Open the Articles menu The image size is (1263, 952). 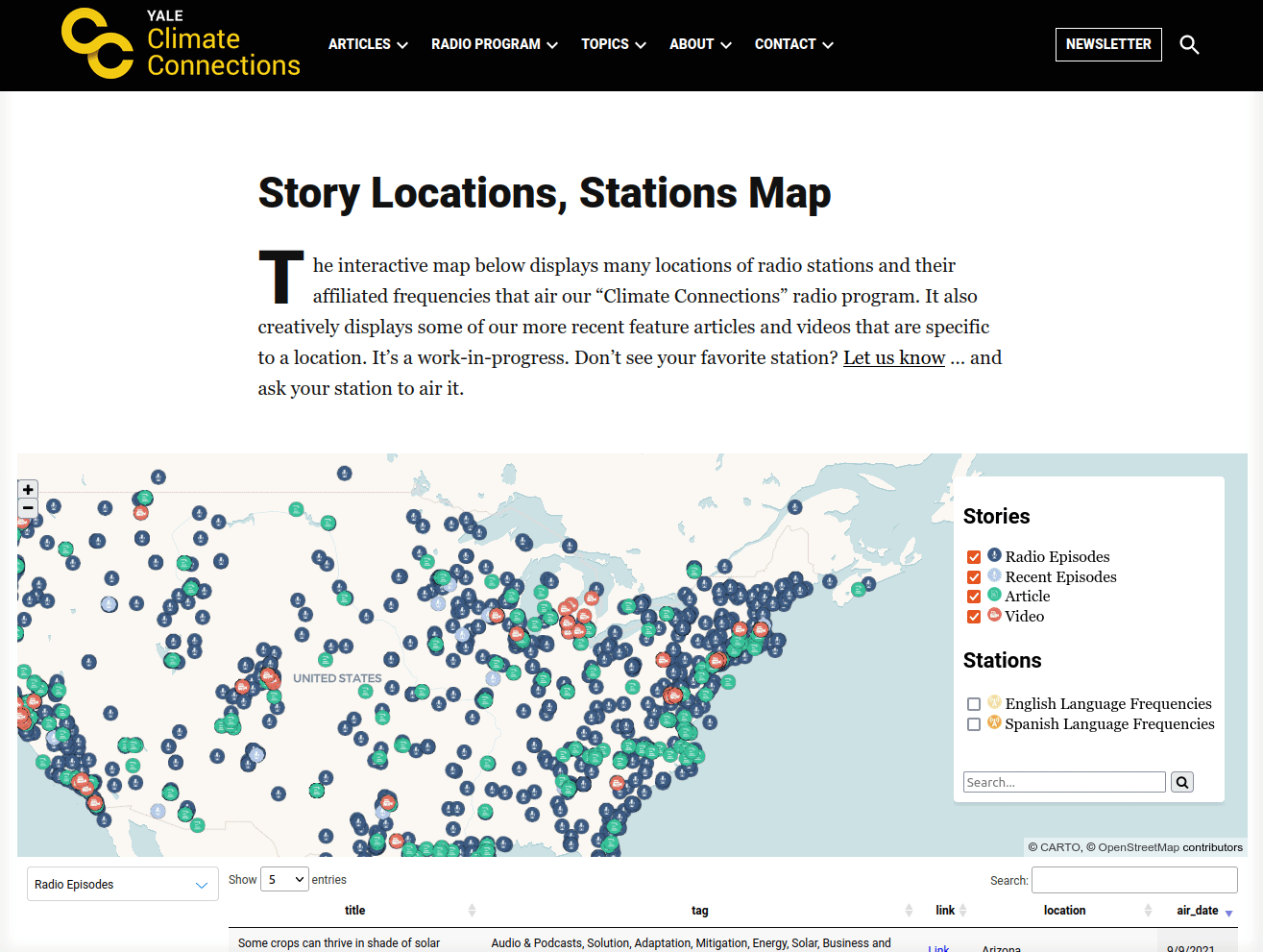[368, 45]
